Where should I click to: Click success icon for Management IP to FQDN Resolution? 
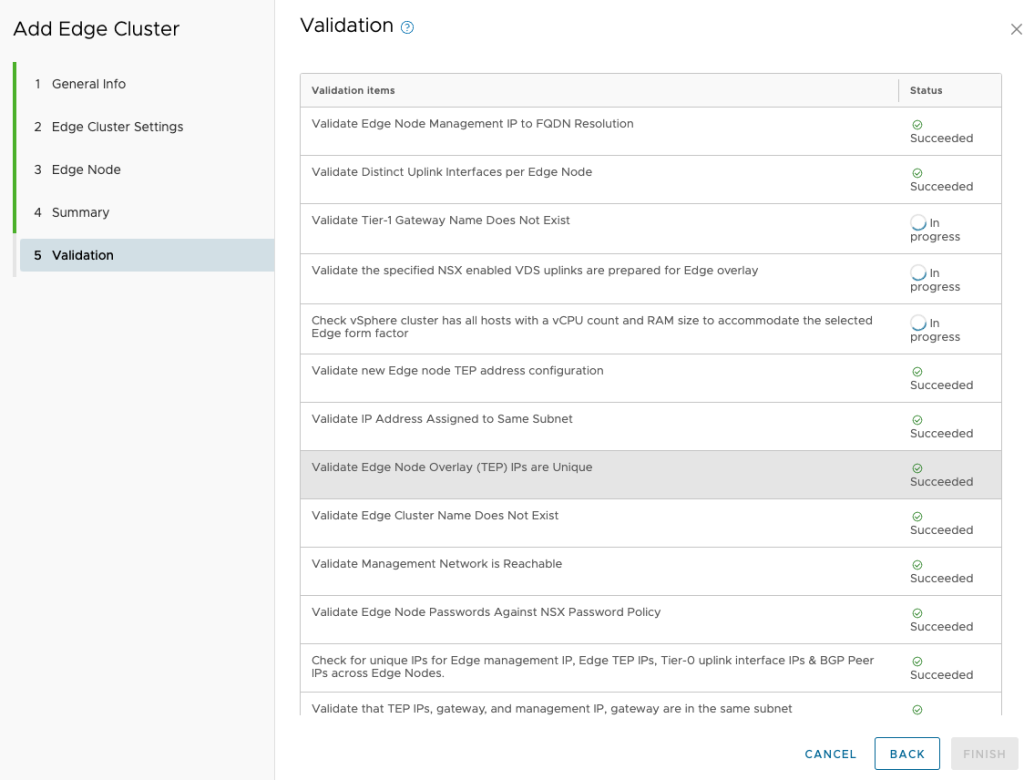pos(917,125)
